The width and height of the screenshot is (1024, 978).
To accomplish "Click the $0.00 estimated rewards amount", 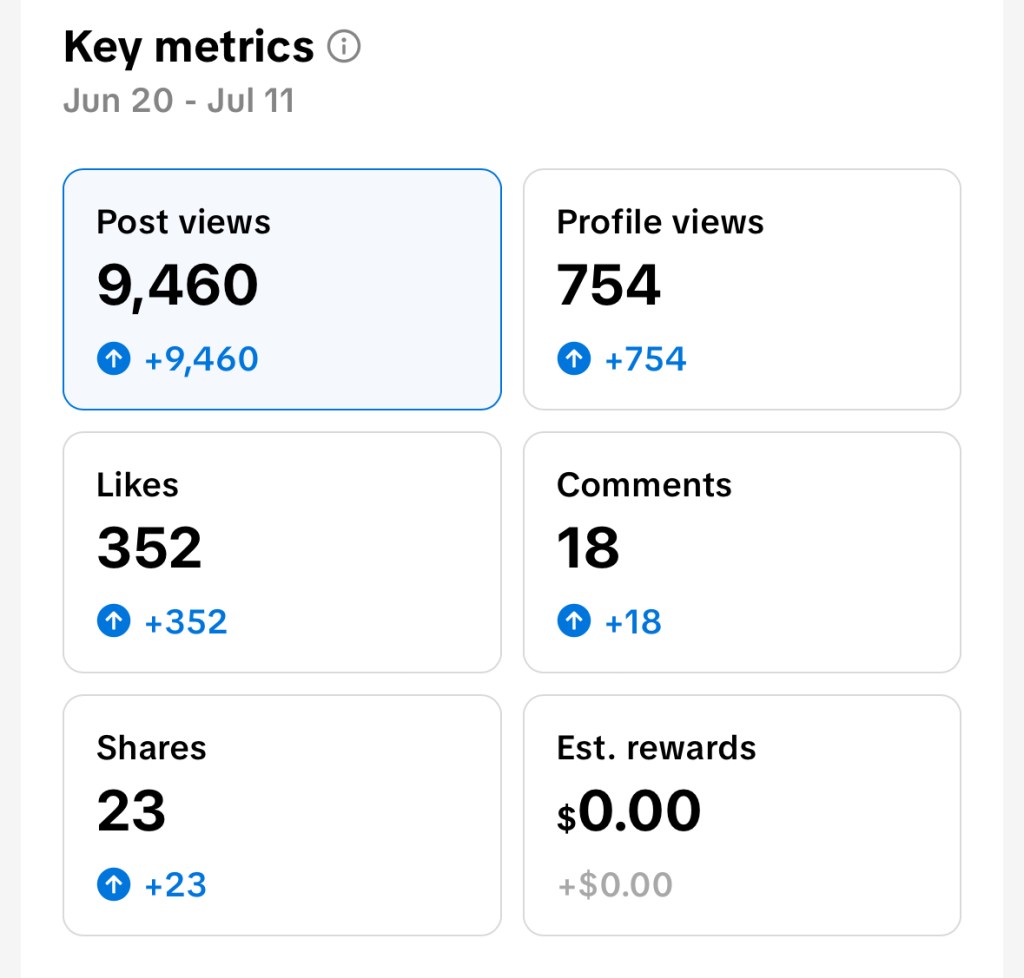I will tap(629, 812).
